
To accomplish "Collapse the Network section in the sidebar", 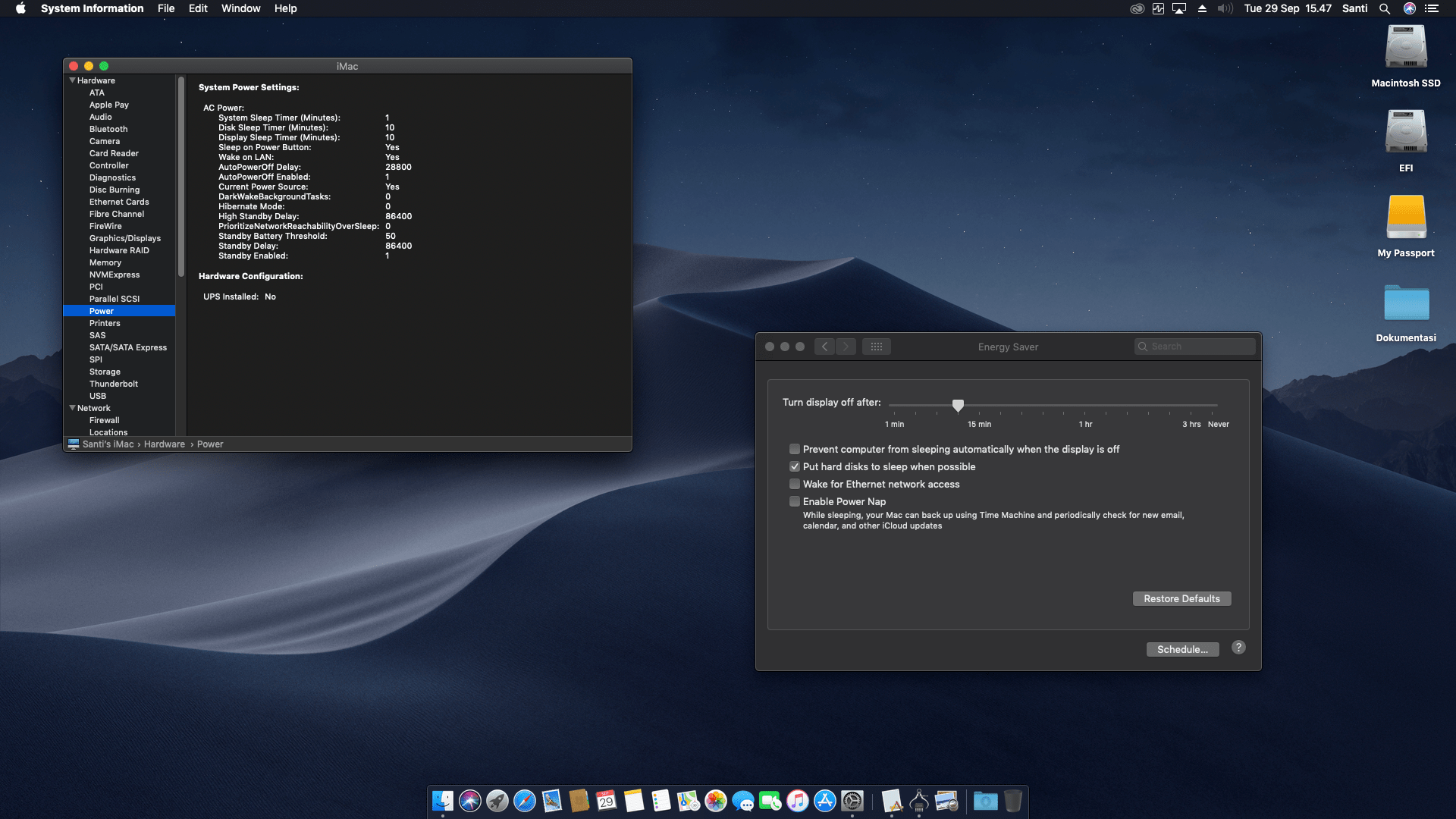I will click(x=73, y=408).
